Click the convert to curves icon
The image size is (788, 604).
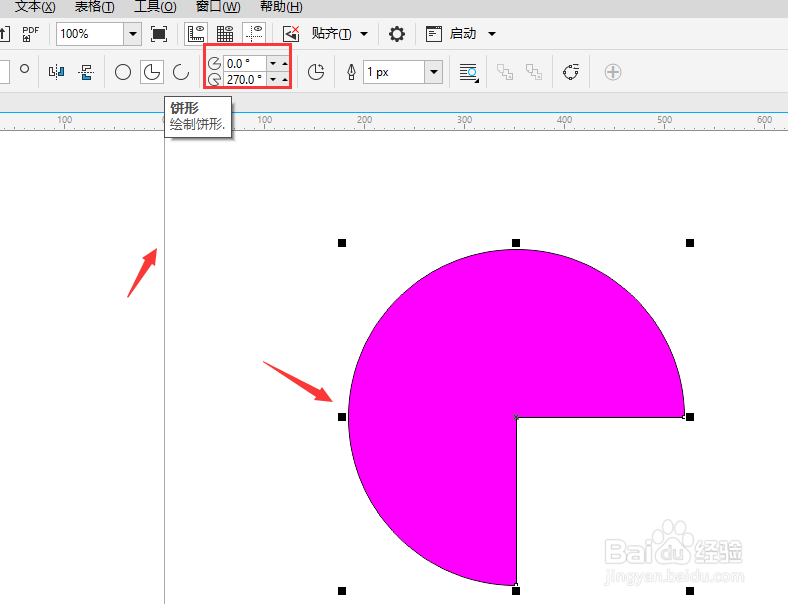[x=571, y=72]
